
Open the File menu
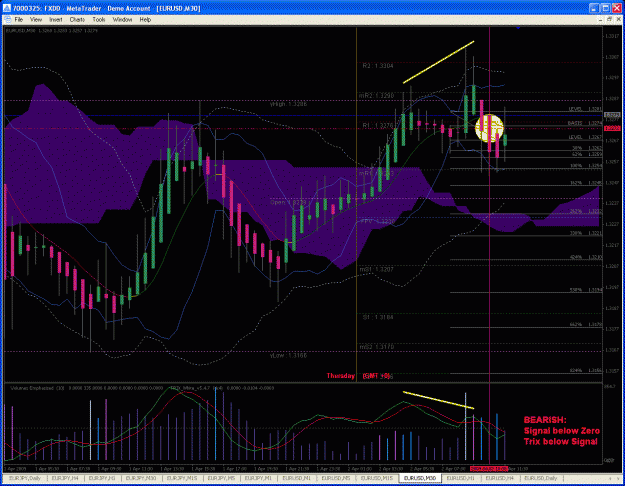(19, 20)
